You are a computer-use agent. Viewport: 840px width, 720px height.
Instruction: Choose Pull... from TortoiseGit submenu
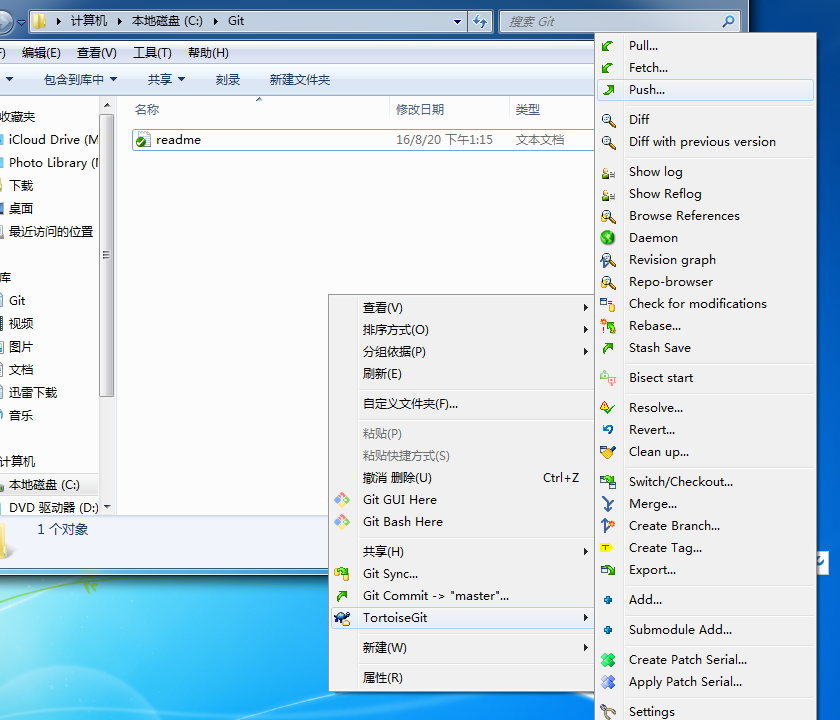tap(706, 46)
